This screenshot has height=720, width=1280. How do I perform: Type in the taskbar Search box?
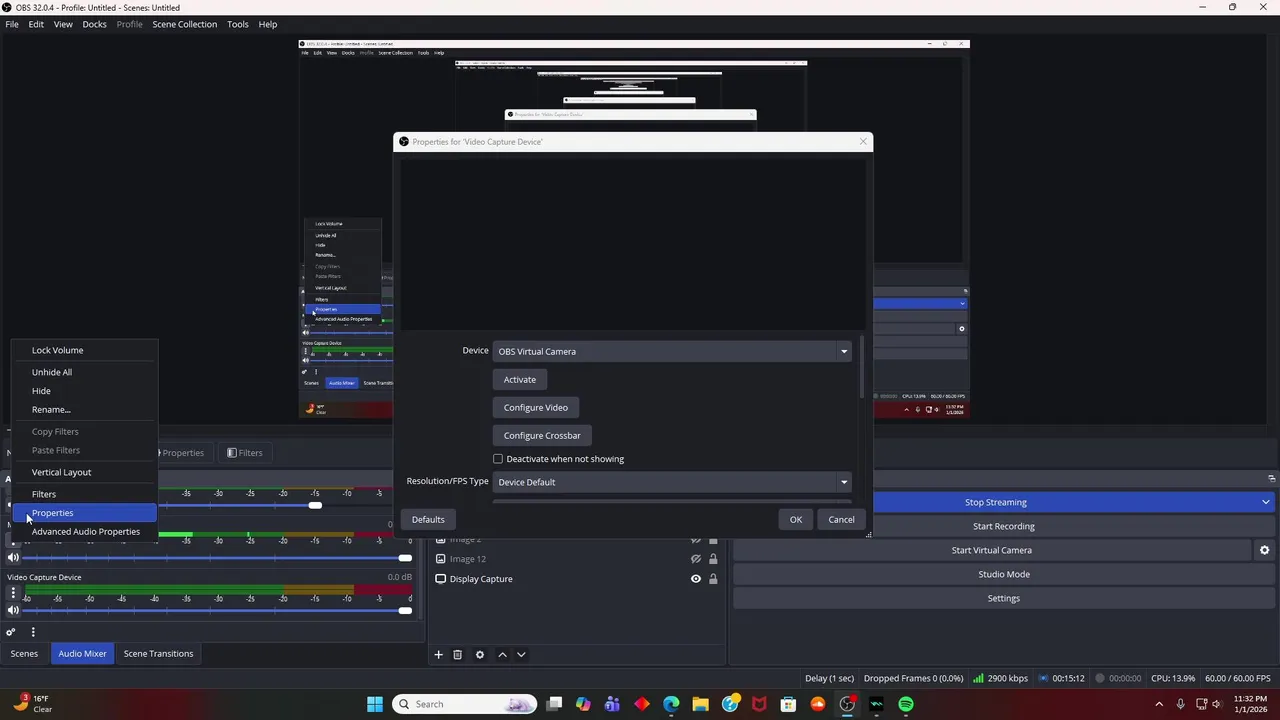pyautogui.click(x=464, y=704)
